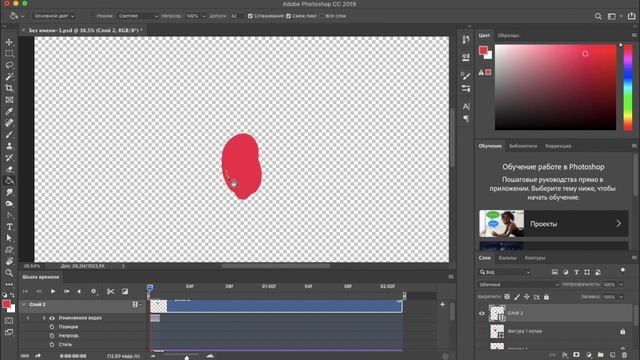Screen dimensions: 640x360
Task: Create new adjustment layer icon
Action: click(x=589, y=355)
